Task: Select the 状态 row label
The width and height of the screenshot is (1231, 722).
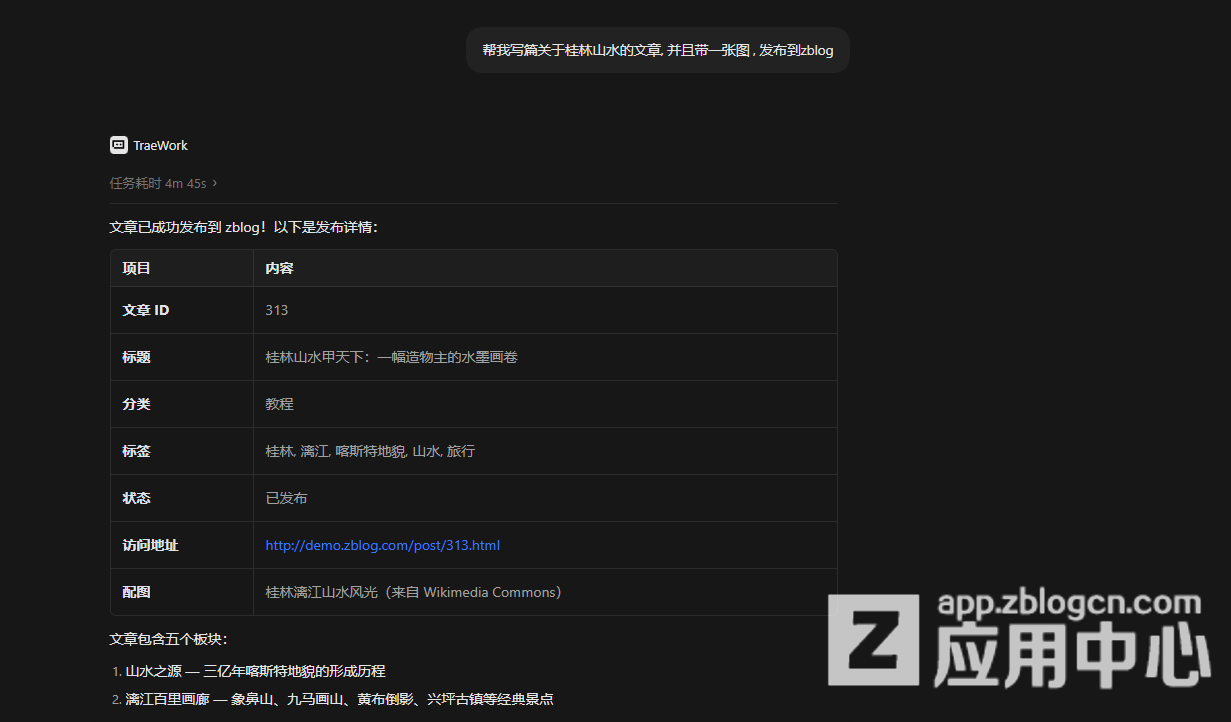Action: (x=136, y=498)
